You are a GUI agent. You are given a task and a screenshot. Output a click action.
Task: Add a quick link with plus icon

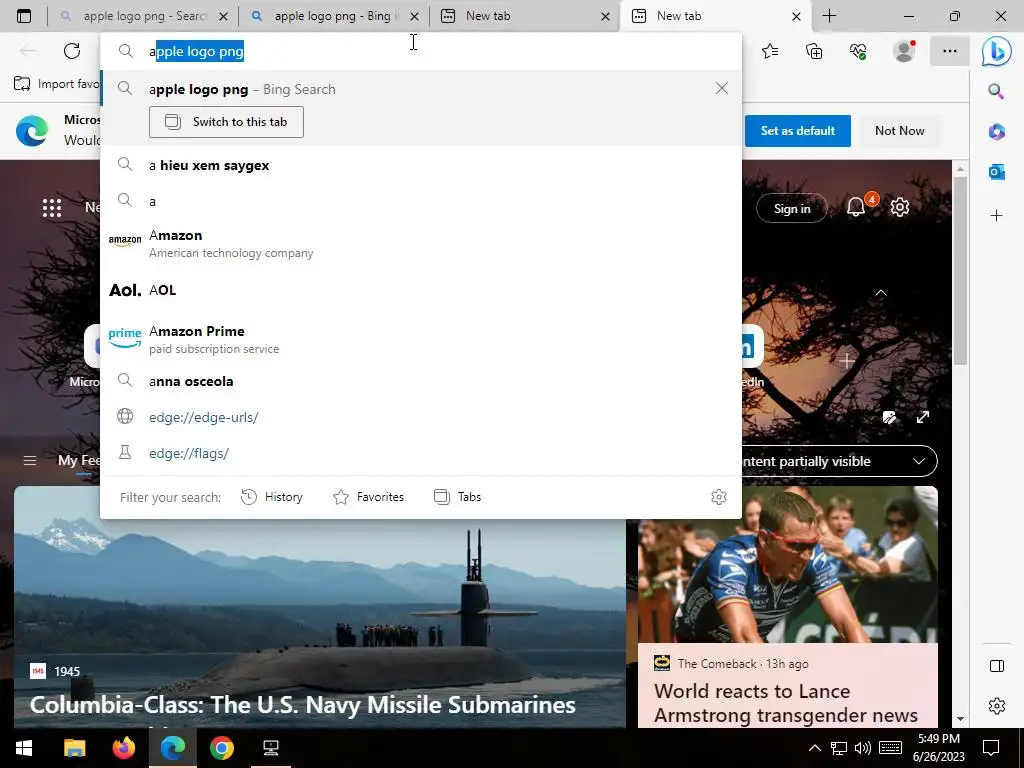pos(846,360)
